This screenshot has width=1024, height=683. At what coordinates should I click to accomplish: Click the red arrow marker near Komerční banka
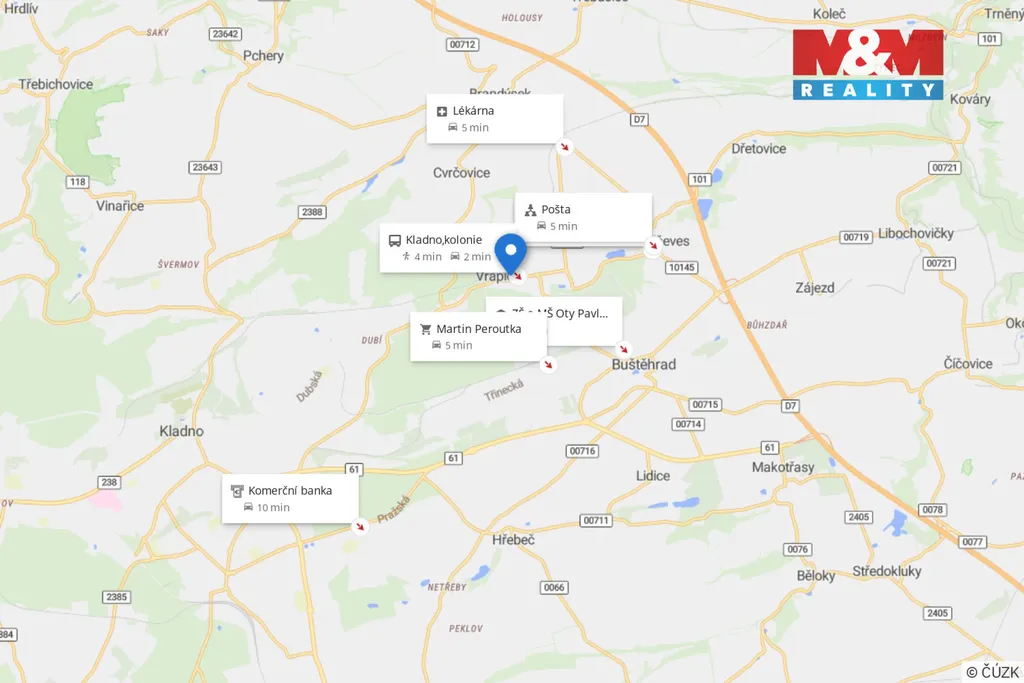tap(359, 526)
